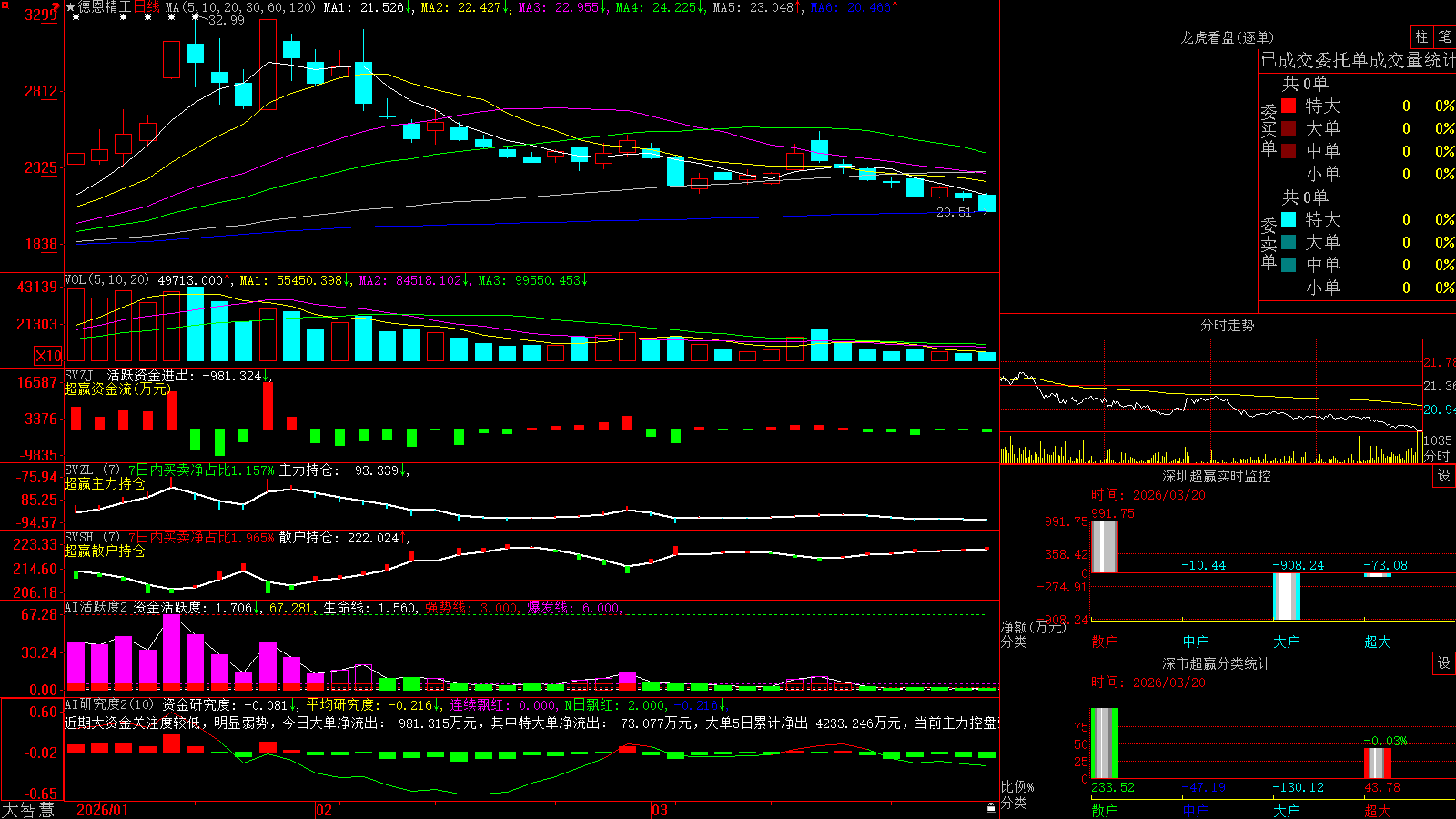This screenshot has width=1456, height=819.
Task: Click the dark red 中单 buy-order swatch
Action: pos(1289,151)
